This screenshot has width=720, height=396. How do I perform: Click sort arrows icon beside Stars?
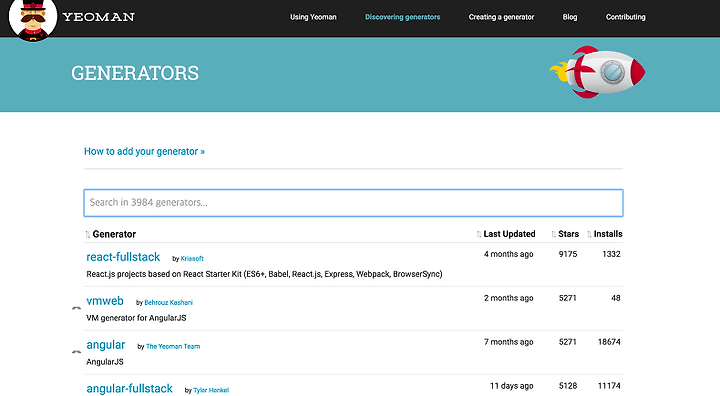[554, 234]
